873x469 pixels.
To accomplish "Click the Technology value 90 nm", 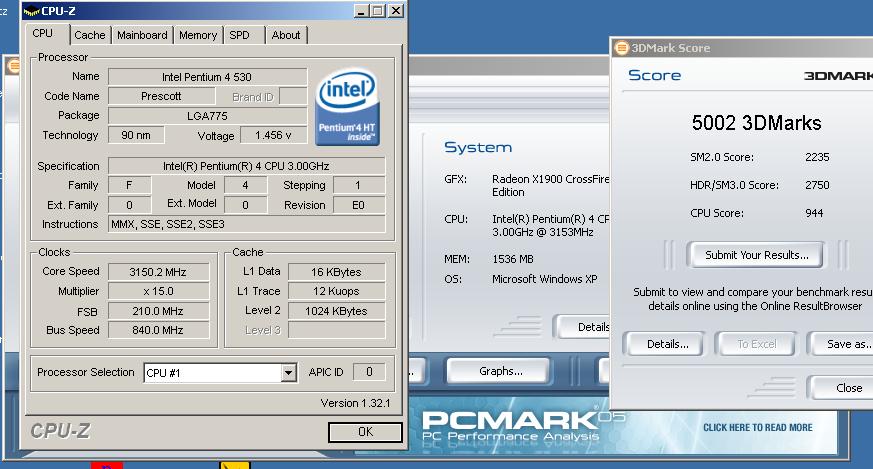I will point(136,135).
